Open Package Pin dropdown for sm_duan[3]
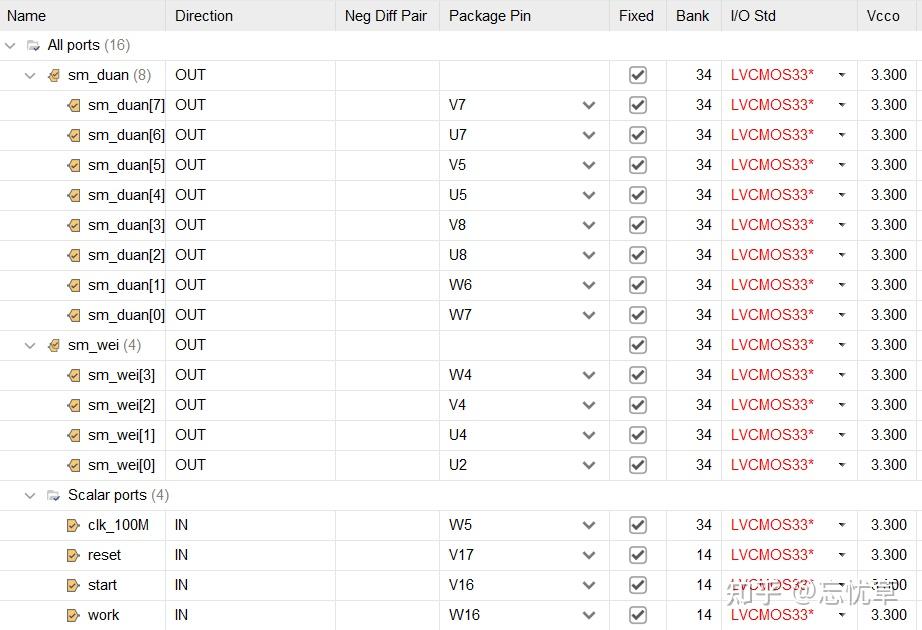Screen dimensions: 922x630 (x=589, y=225)
